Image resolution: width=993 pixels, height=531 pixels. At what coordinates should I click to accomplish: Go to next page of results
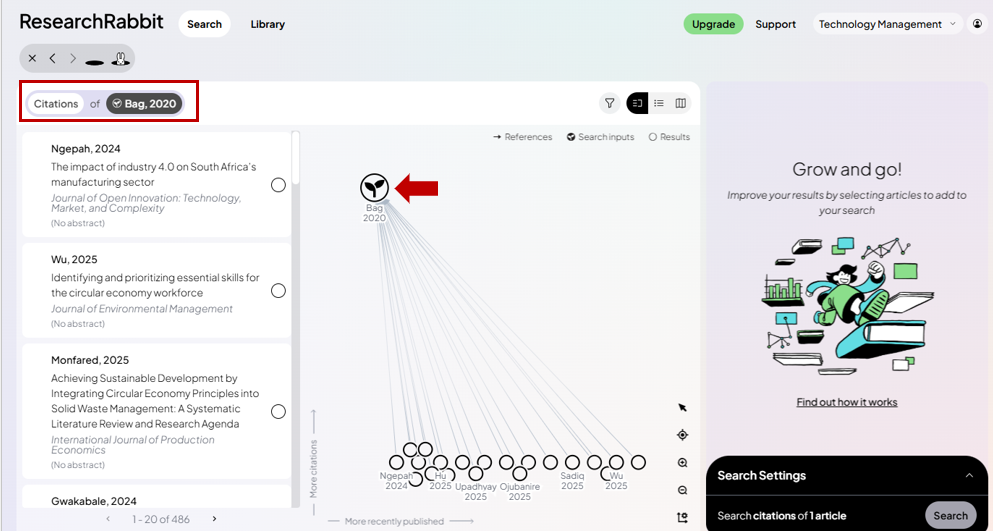pyautogui.click(x=214, y=519)
